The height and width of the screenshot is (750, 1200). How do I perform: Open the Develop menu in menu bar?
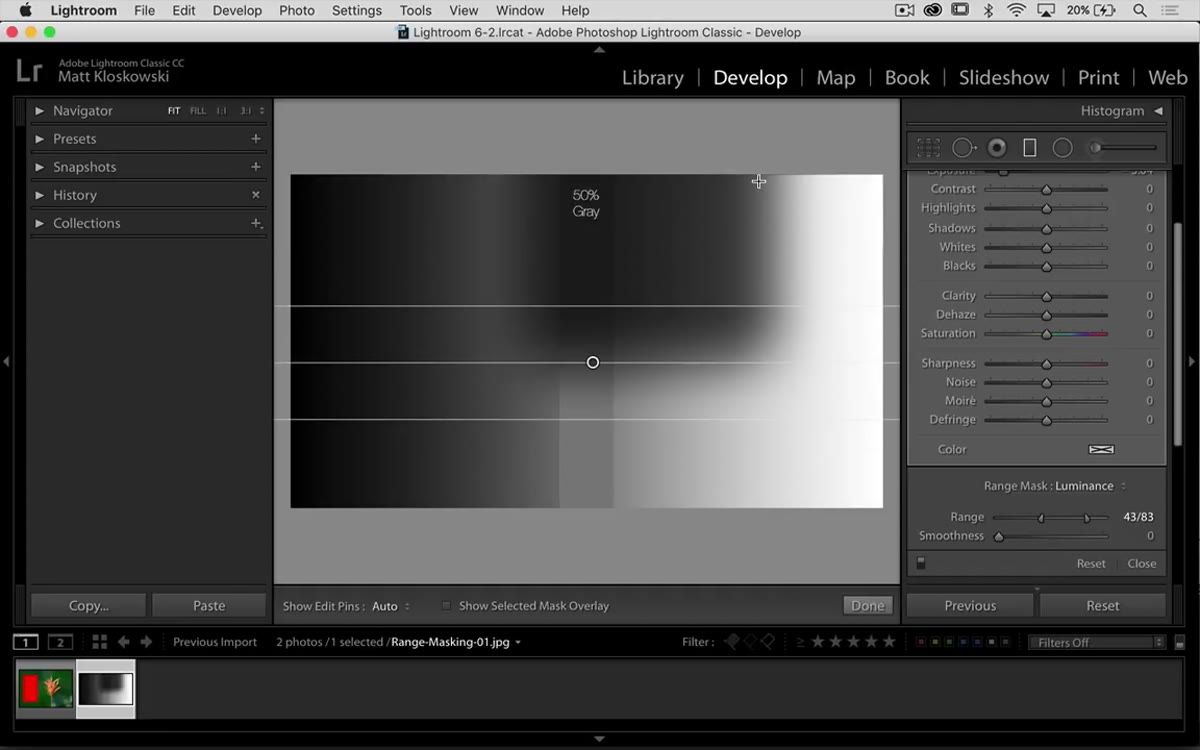pos(237,11)
